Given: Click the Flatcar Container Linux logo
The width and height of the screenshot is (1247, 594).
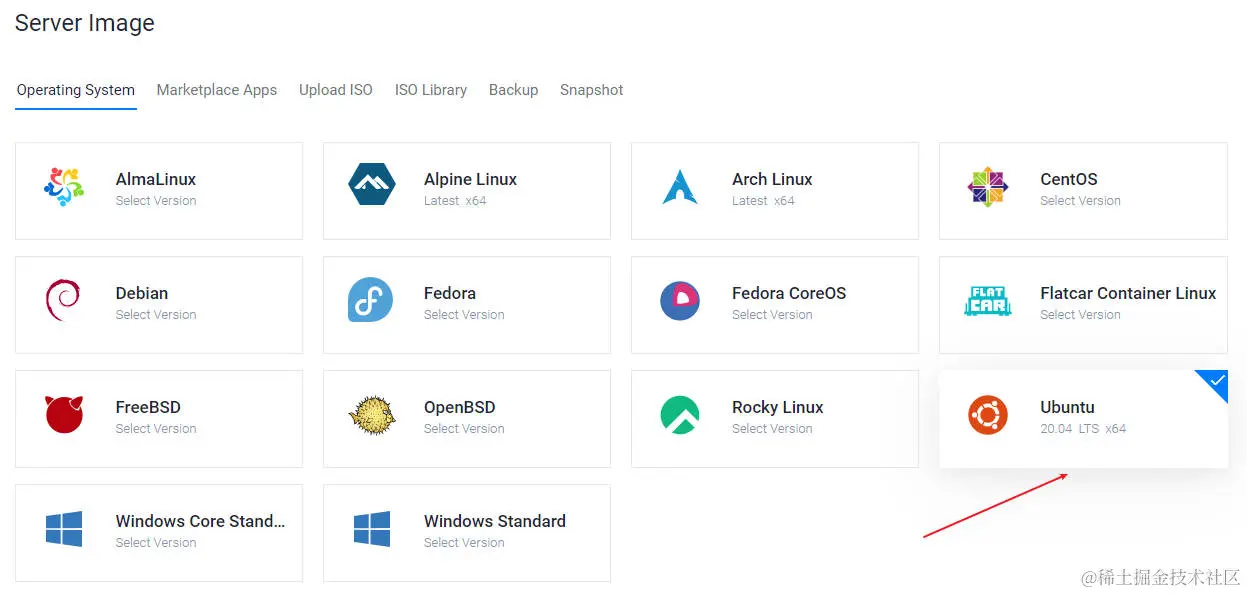Looking at the screenshot, I should click(988, 300).
